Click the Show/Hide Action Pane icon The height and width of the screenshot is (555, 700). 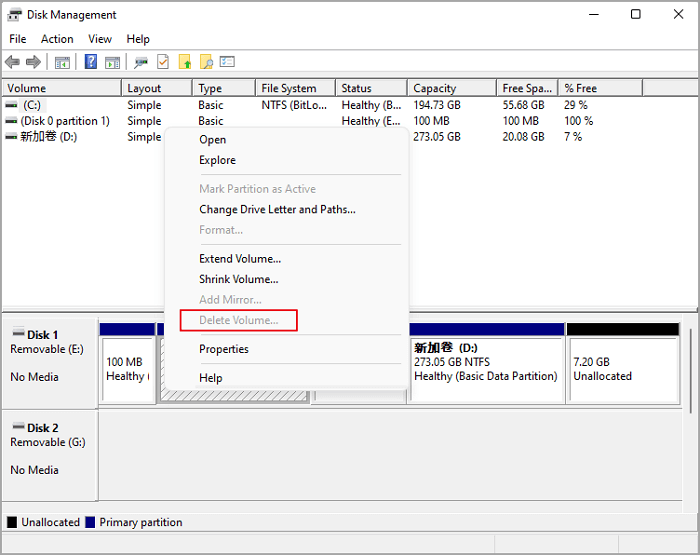click(x=112, y=62)
